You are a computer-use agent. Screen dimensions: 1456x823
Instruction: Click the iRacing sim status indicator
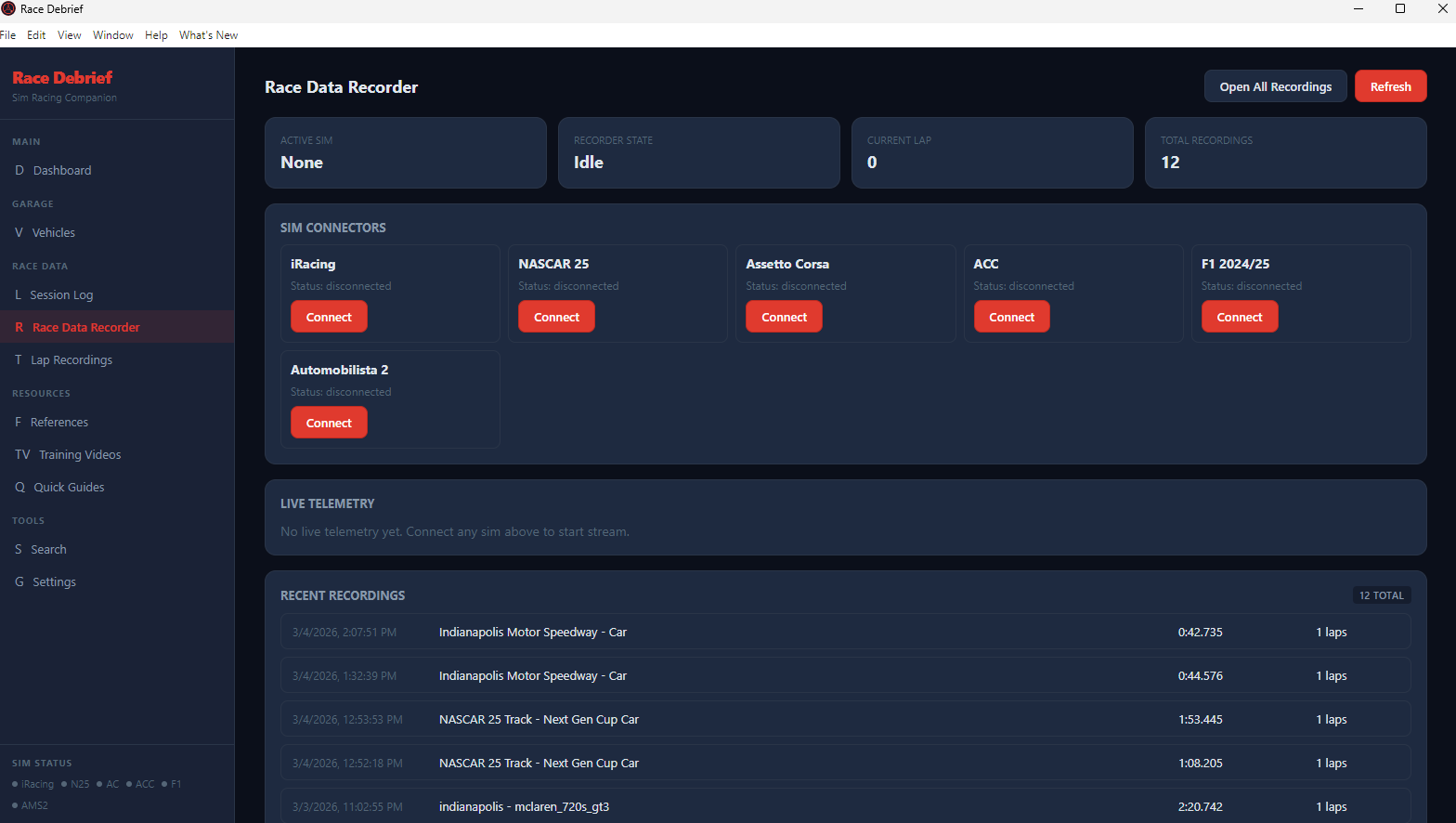(x=33, y=784)
